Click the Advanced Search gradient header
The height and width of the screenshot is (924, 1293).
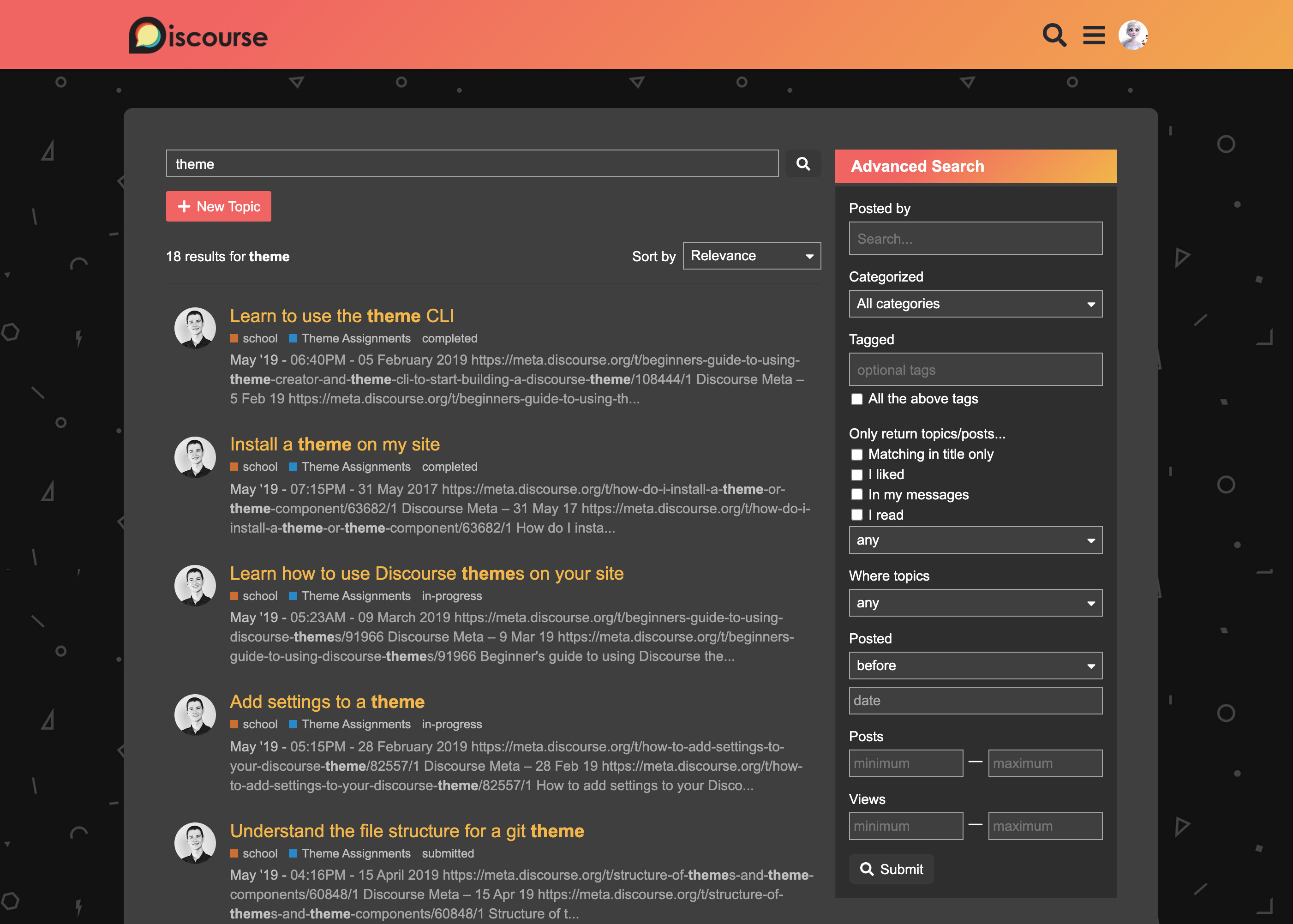(975, 166)
